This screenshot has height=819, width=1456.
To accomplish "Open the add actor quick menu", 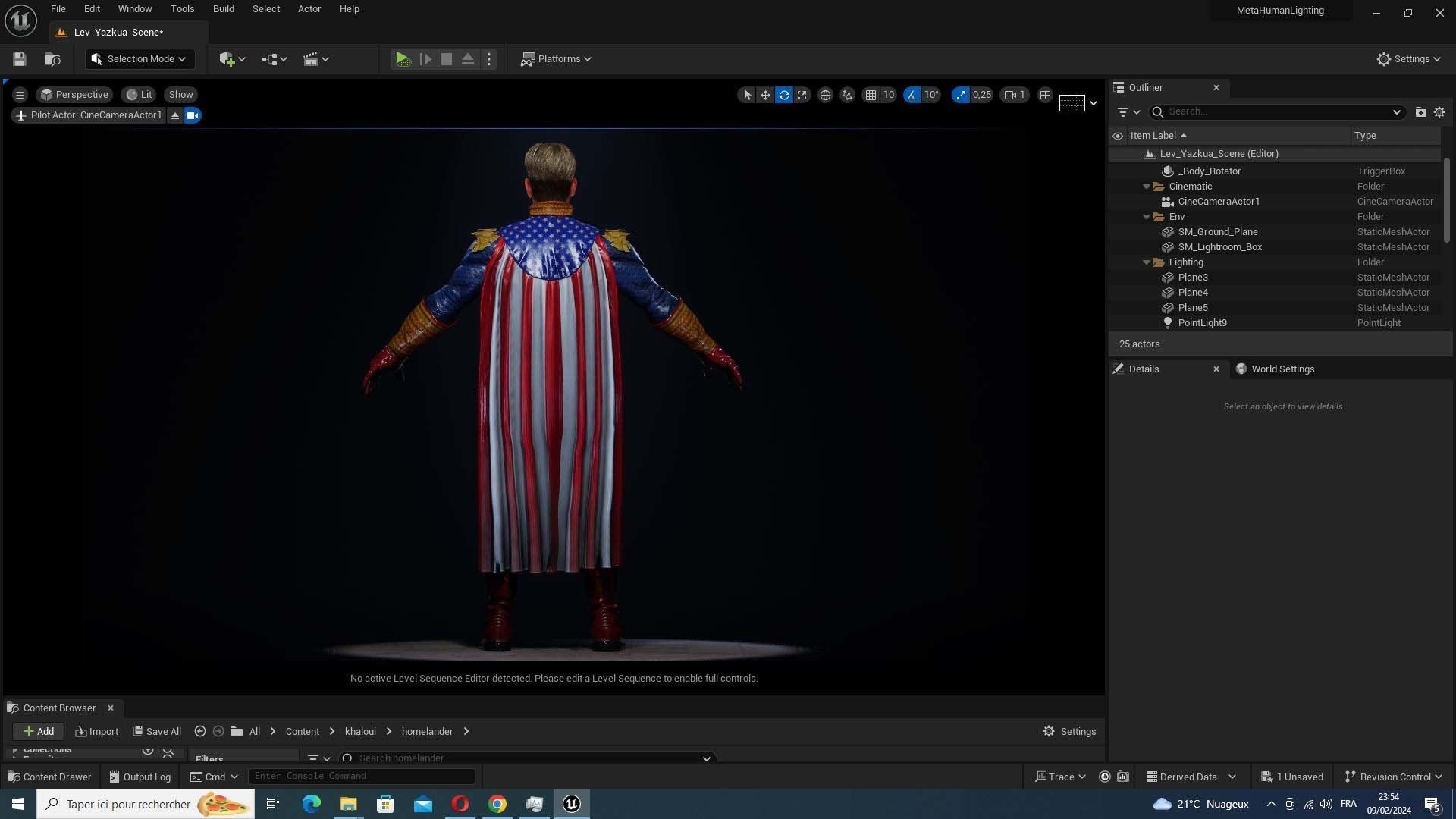I will (232, 59).
